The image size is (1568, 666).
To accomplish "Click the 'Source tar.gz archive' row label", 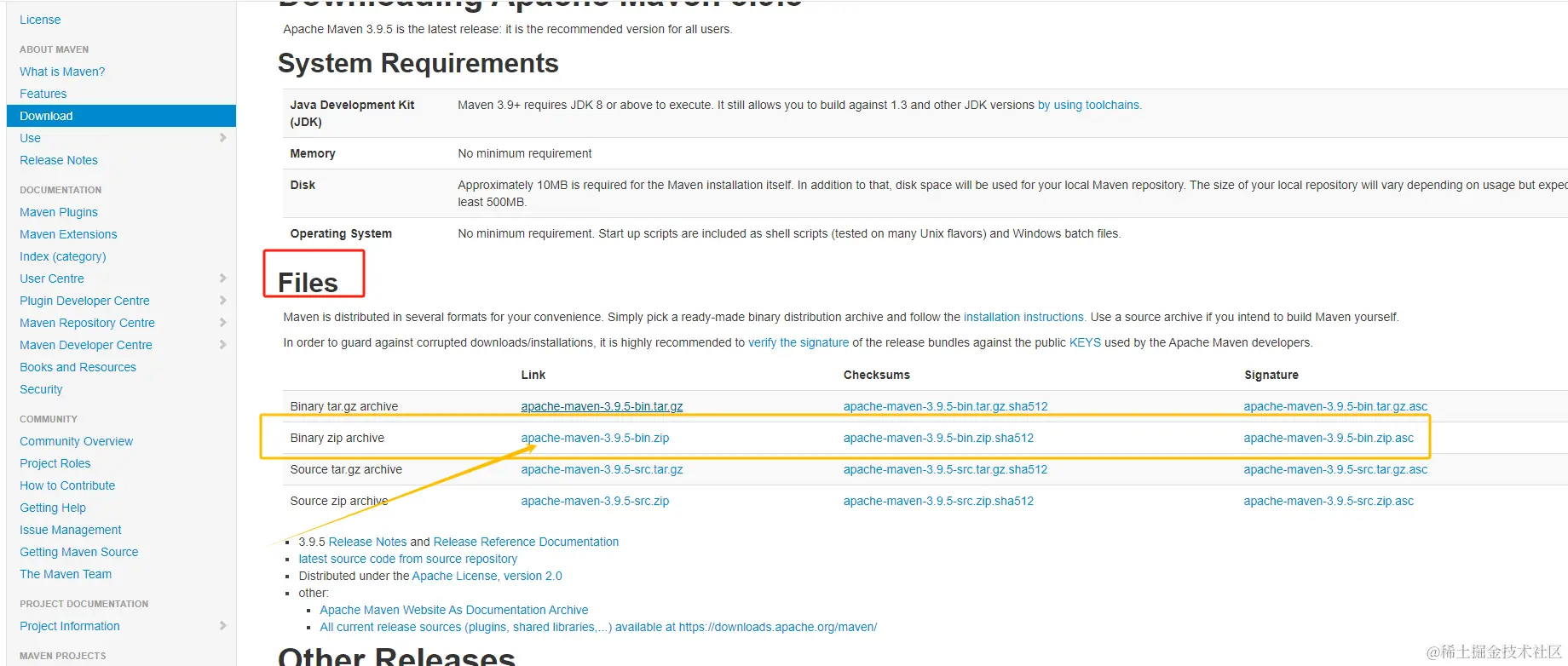I will [346, 469].
